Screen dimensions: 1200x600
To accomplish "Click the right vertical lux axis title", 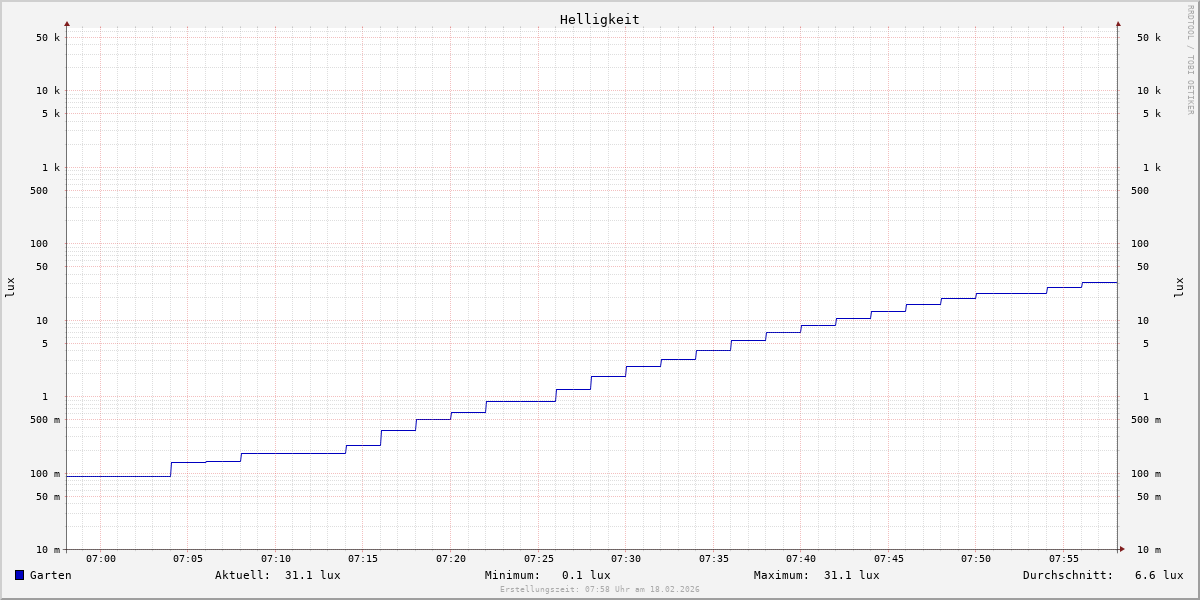I will (1179, 287).
